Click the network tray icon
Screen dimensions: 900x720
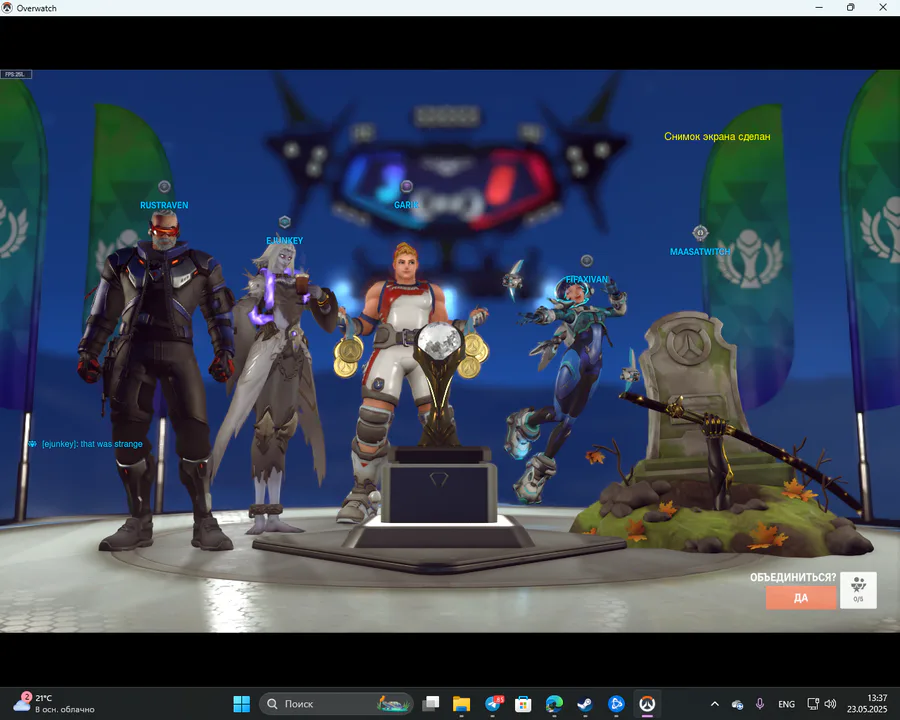813,703
